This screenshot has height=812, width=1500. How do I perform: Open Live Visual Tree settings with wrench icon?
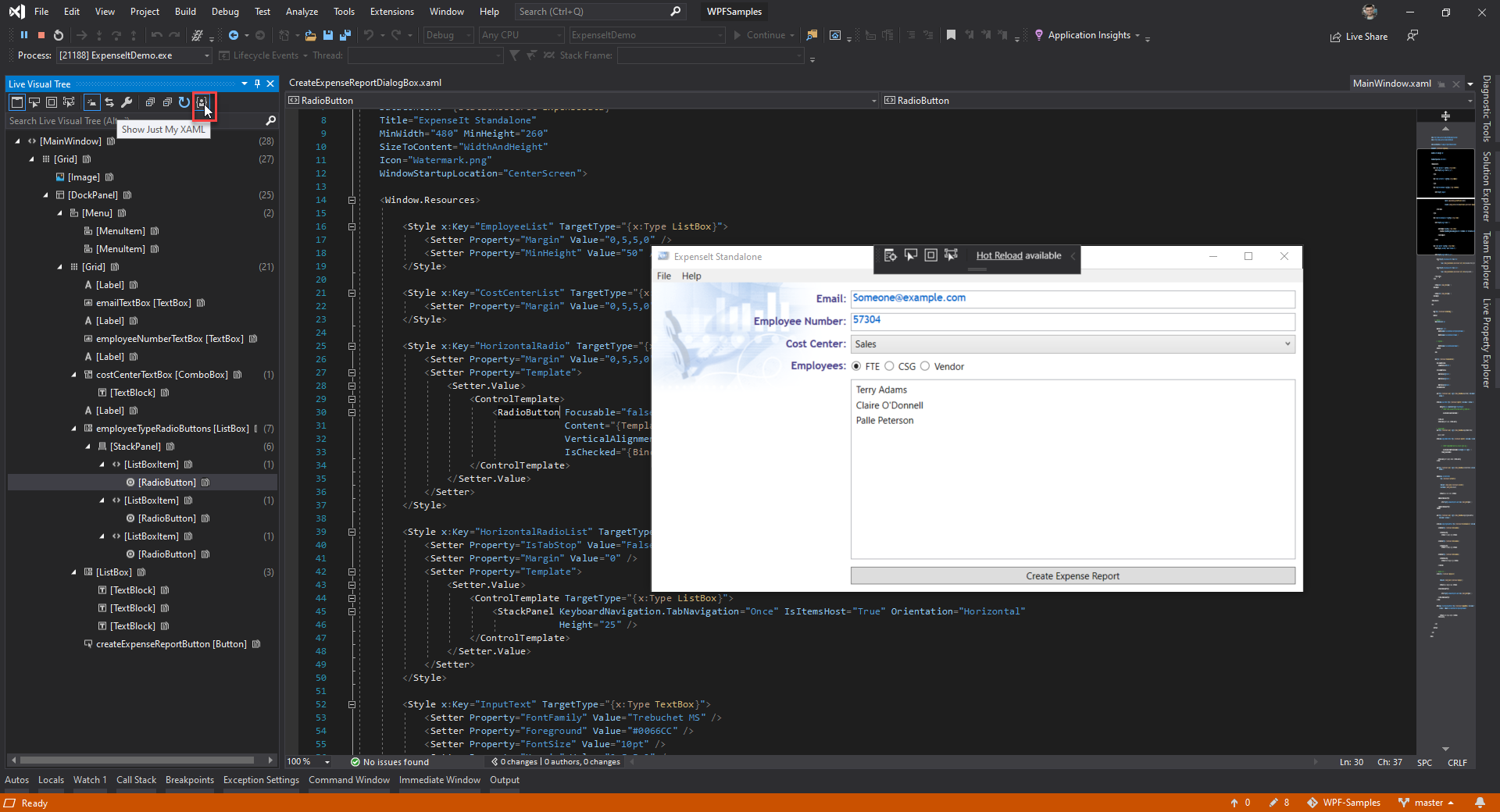coord(127,102)
